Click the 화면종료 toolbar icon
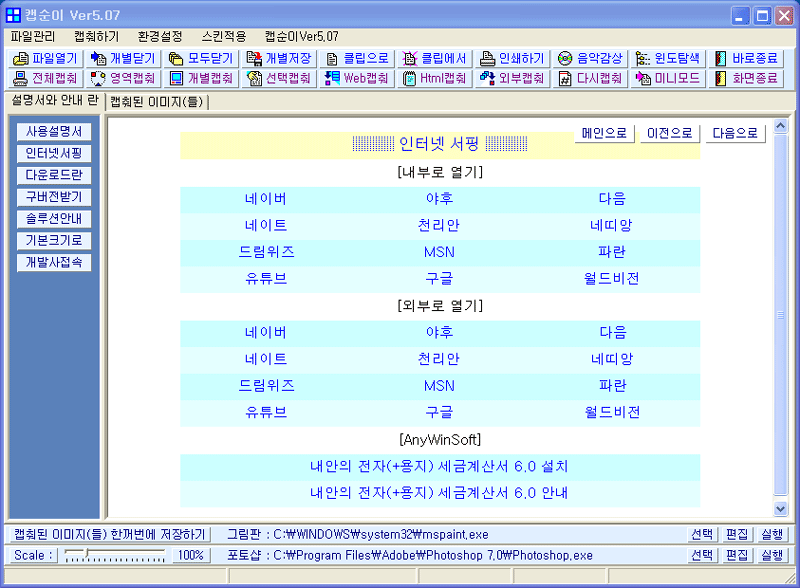This screenshot has height=588, width=800. (720, 78)
